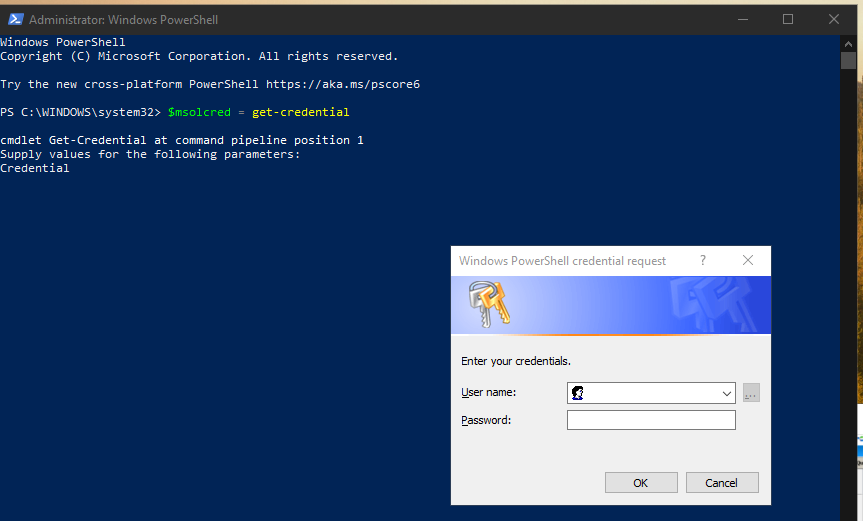Click into the User name text field
The image size is (863, 521).
(x=651, y=393)
